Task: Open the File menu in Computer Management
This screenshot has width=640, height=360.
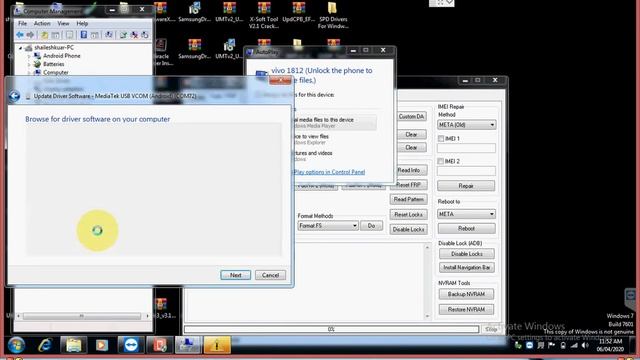Action: [x=22, y=24]
